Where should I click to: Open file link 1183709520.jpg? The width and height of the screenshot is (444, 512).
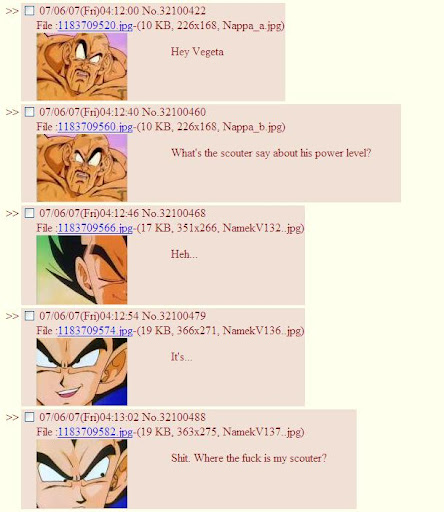tap(95, 25)
